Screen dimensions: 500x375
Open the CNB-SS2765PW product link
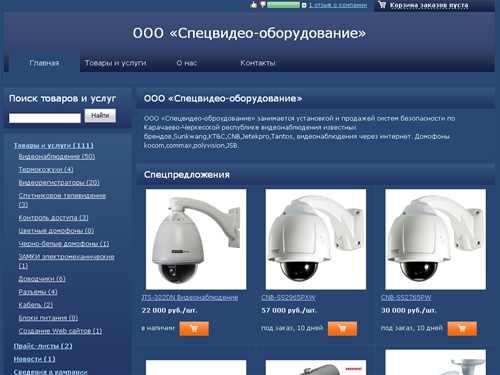point(406,297)
